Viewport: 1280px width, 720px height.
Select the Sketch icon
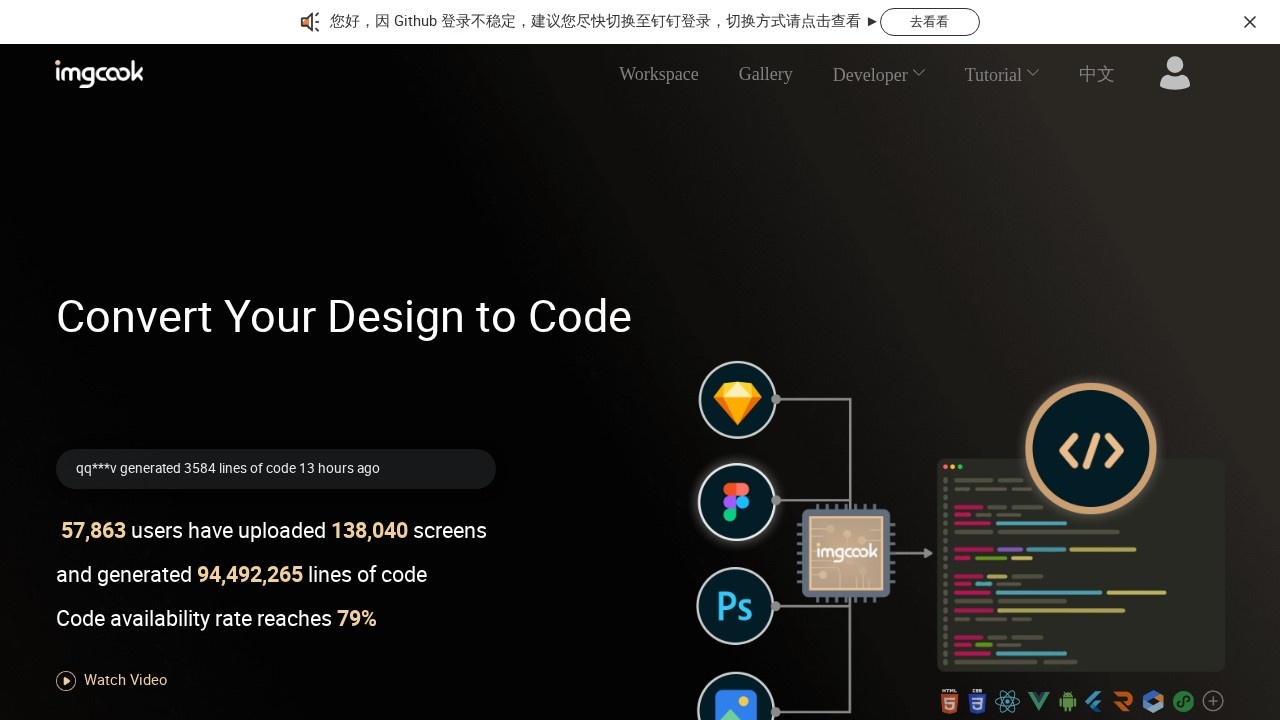pyautogui.click(x=737, y=399)
